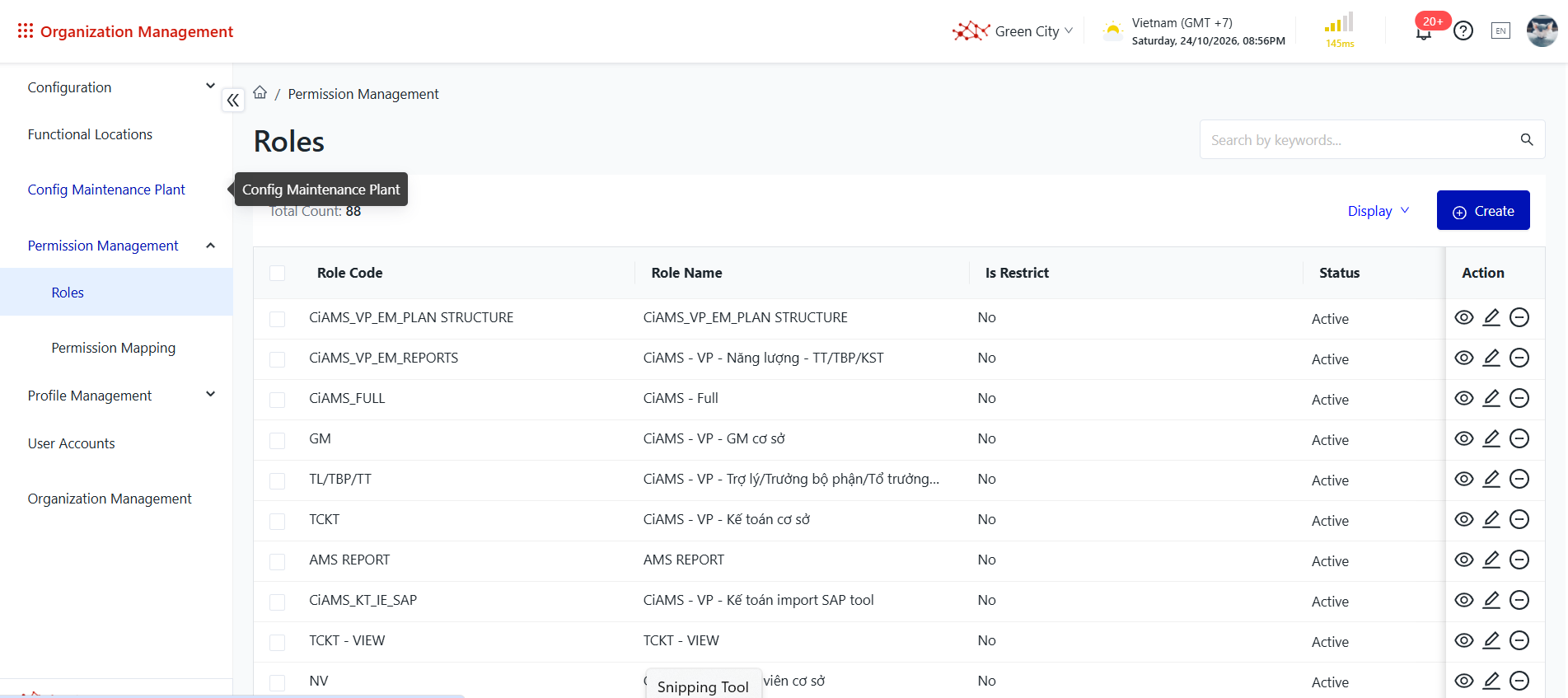Open Functional Locations menu item
Image resolution: width=1568 pixels, height=698 pixels.
click(x=90, y=134)
